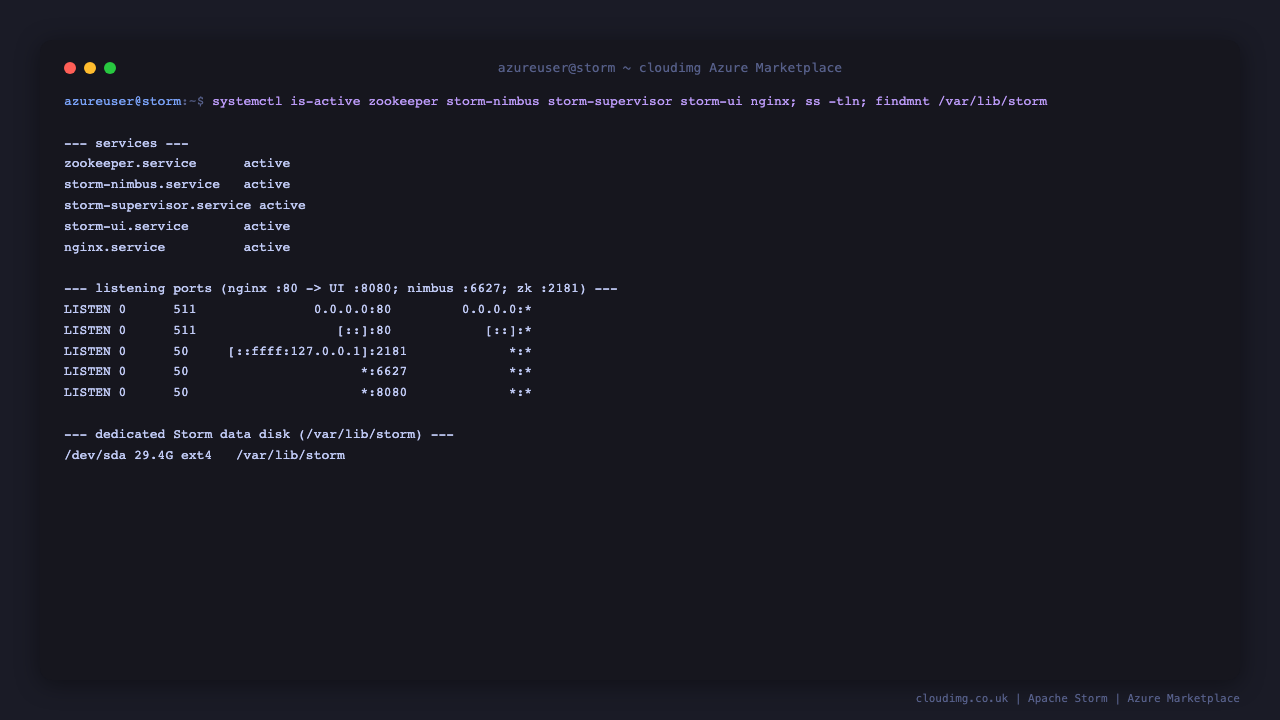The image size is (1280, 720).
Task: Click the /dev/sda device name
Action: pyautogui.click(x=95, y=455)
